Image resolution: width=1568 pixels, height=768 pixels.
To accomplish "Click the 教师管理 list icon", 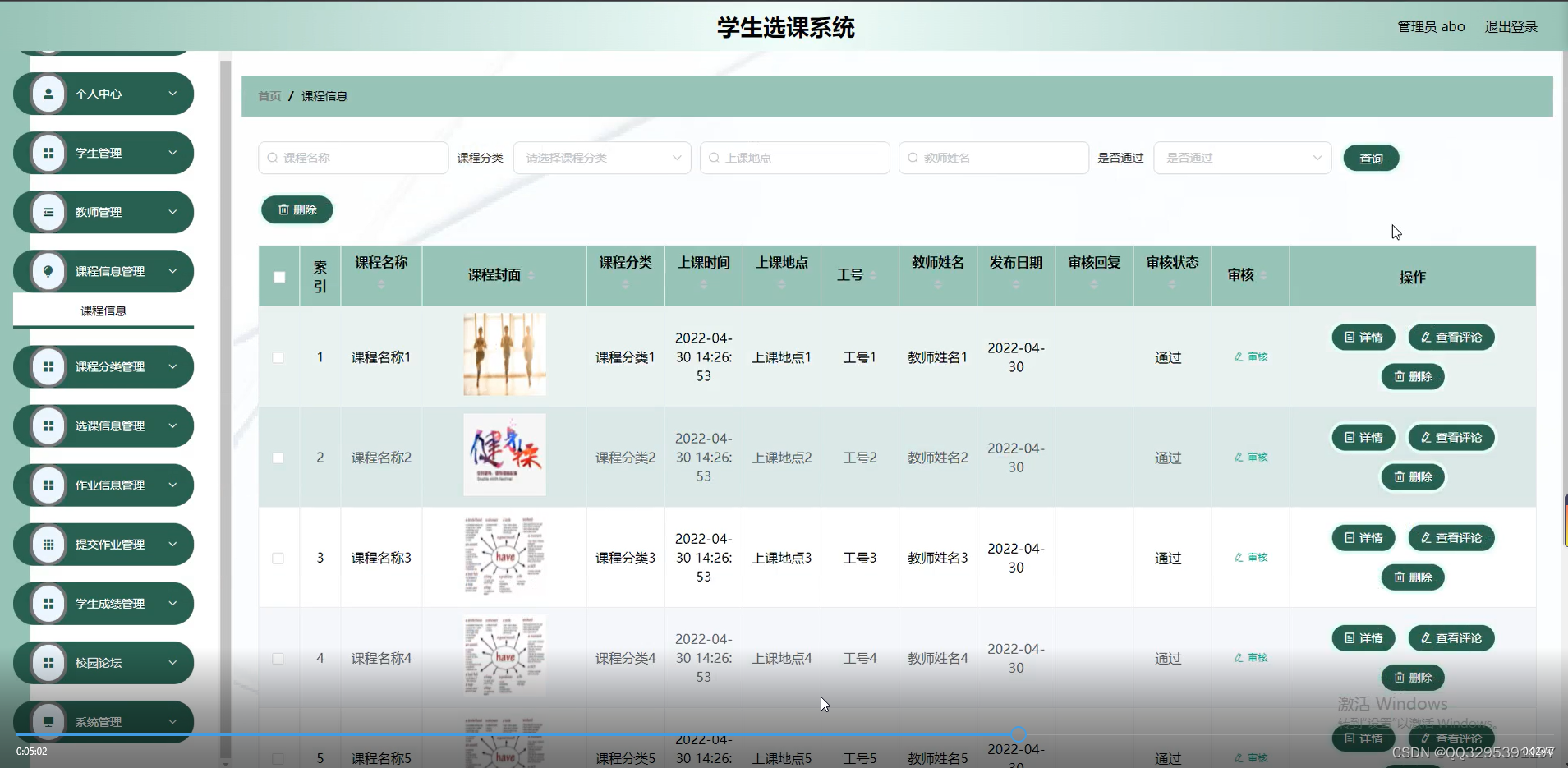I will (48, 212).
